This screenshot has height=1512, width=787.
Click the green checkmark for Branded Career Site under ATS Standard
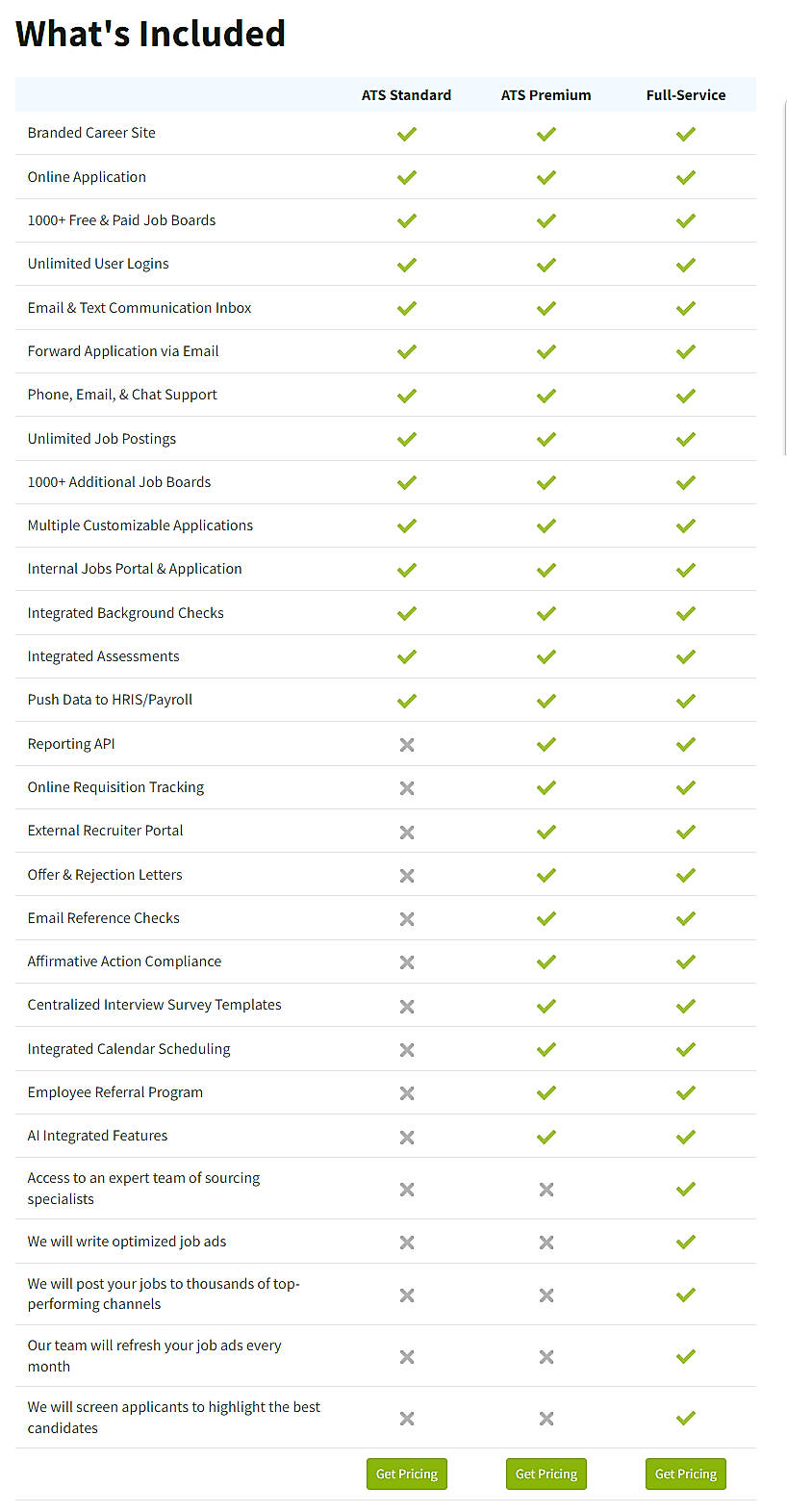pyautogui.click(x=406, y=134)
